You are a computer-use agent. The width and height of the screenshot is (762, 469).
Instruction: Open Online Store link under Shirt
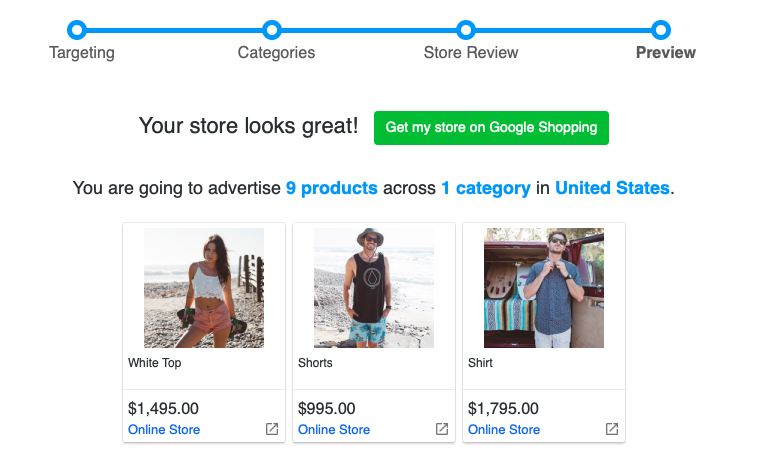[x=504, y=430]
